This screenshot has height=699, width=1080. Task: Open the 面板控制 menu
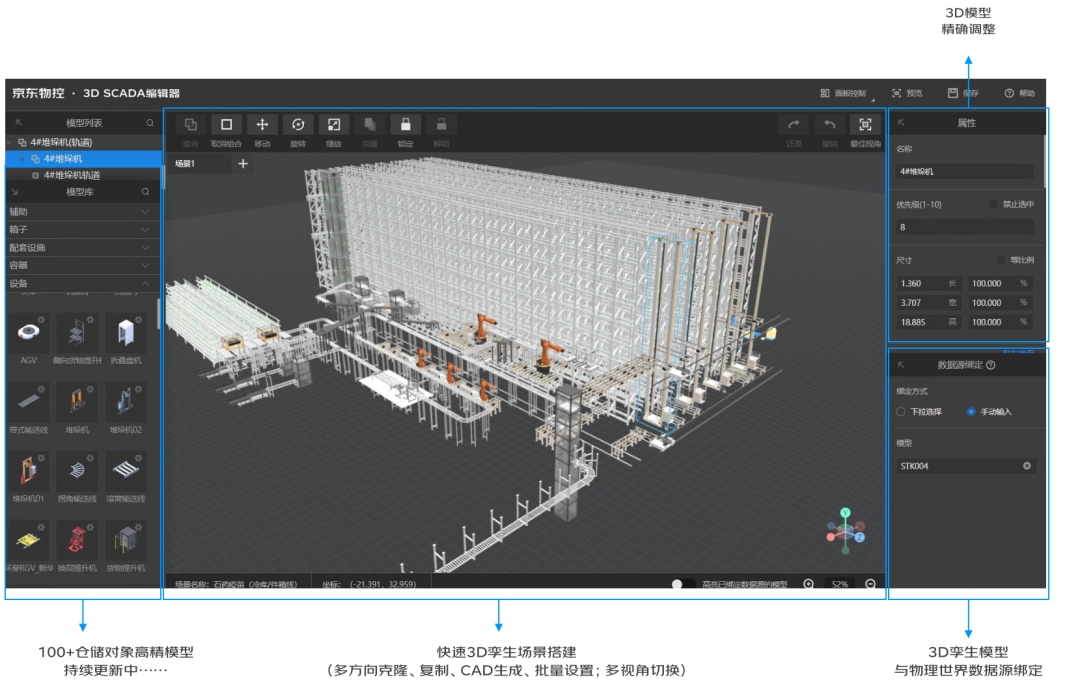point(844,94)
